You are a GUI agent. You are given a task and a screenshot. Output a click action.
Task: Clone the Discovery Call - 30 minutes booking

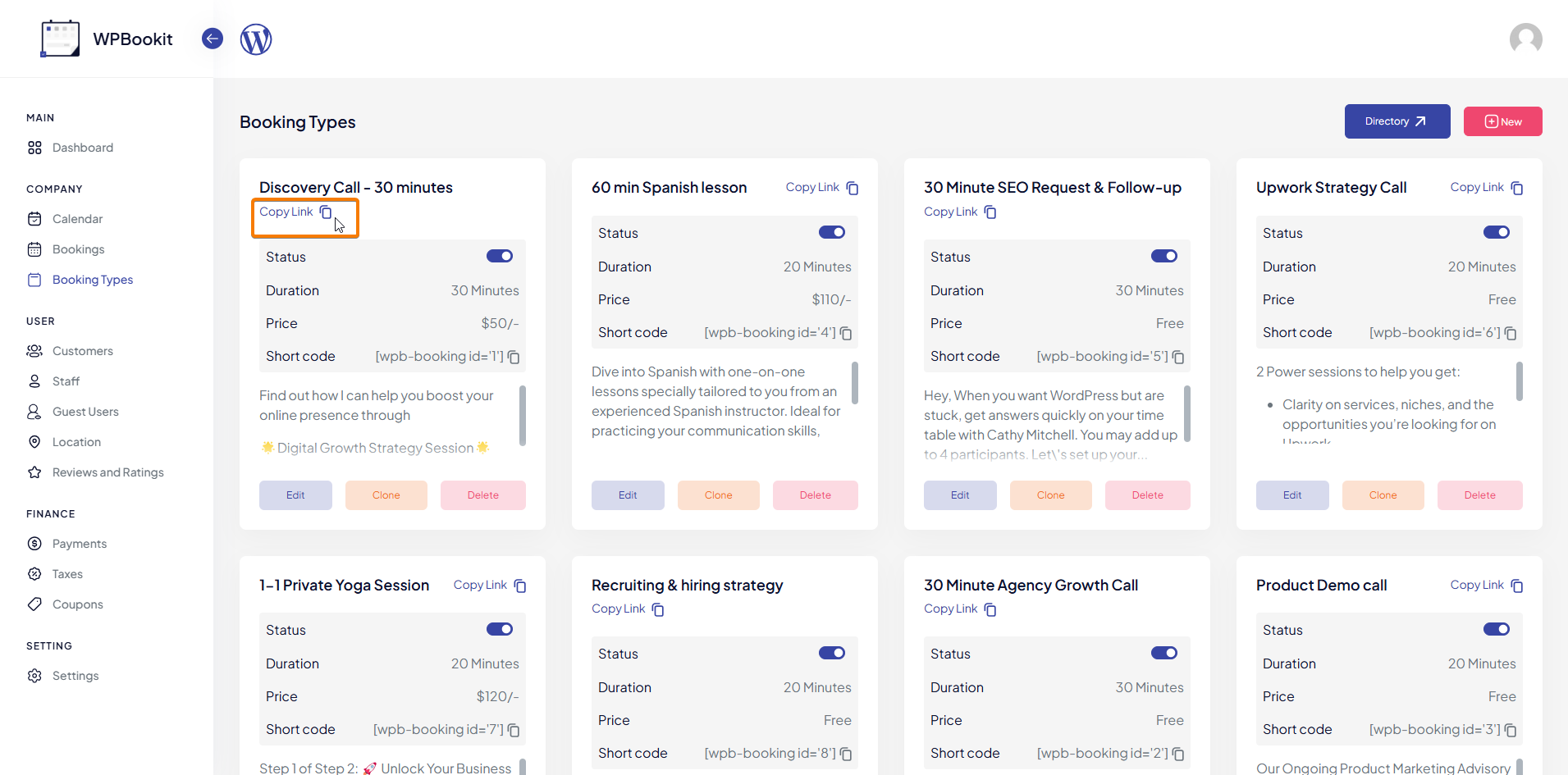(x=386, y=495)
